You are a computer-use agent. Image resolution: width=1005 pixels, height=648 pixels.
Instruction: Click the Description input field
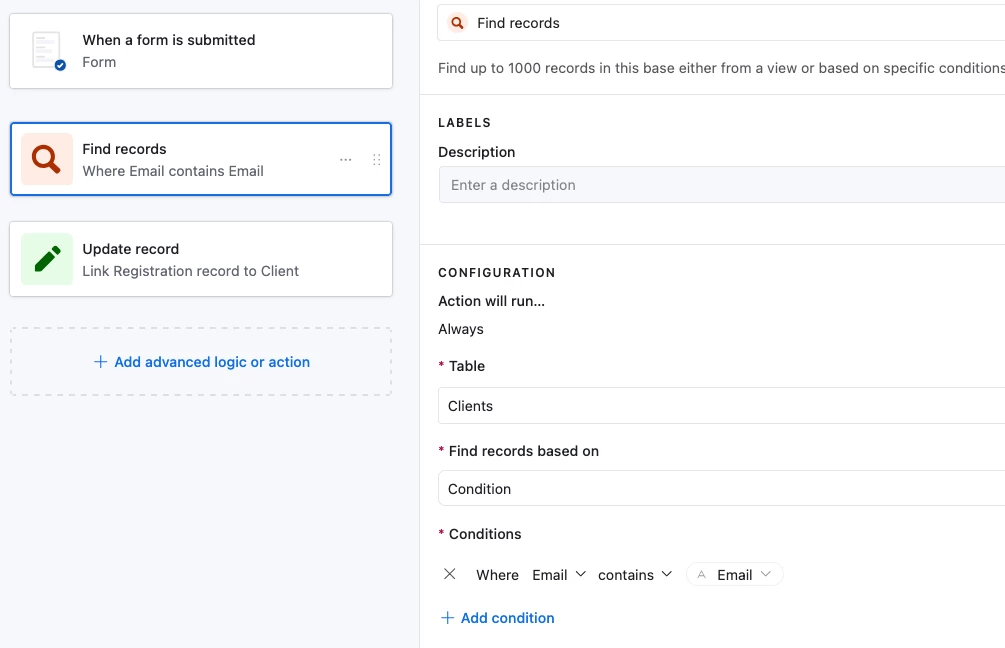point(720,185)
